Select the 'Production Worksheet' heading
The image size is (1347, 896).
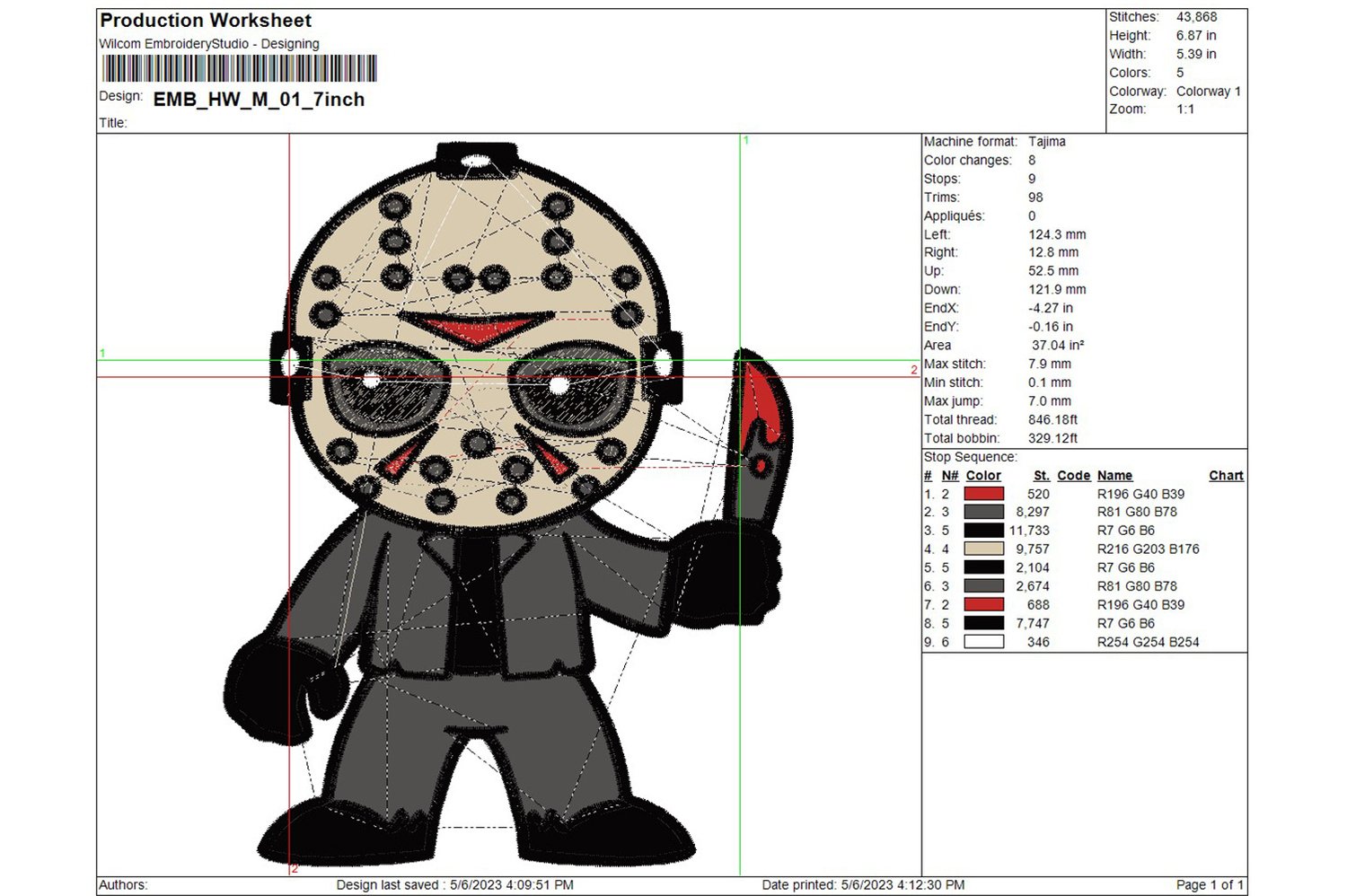(x=206, y=21)
